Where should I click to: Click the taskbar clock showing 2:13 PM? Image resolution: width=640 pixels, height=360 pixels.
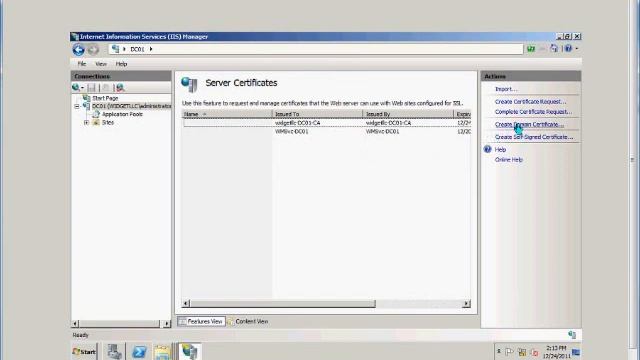pos(557,352)
